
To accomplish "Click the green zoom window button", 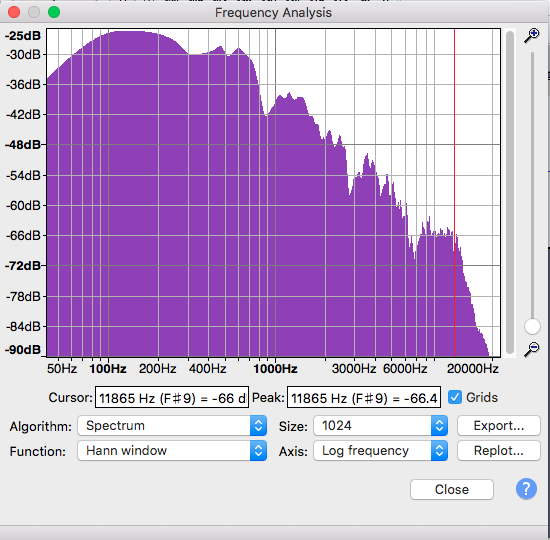I will [x=54, y=12].
